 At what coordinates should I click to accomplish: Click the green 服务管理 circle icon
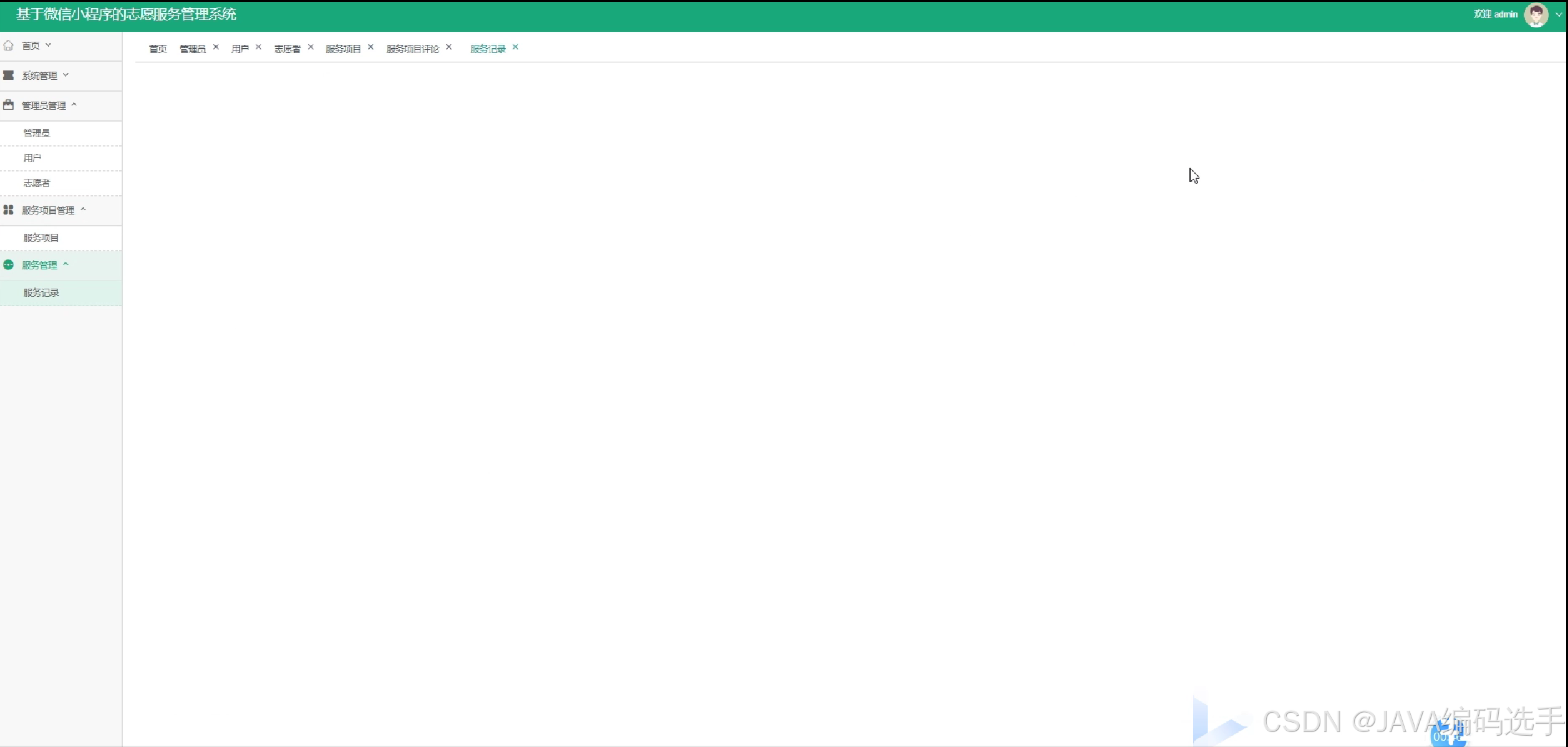tap(8, 265)
